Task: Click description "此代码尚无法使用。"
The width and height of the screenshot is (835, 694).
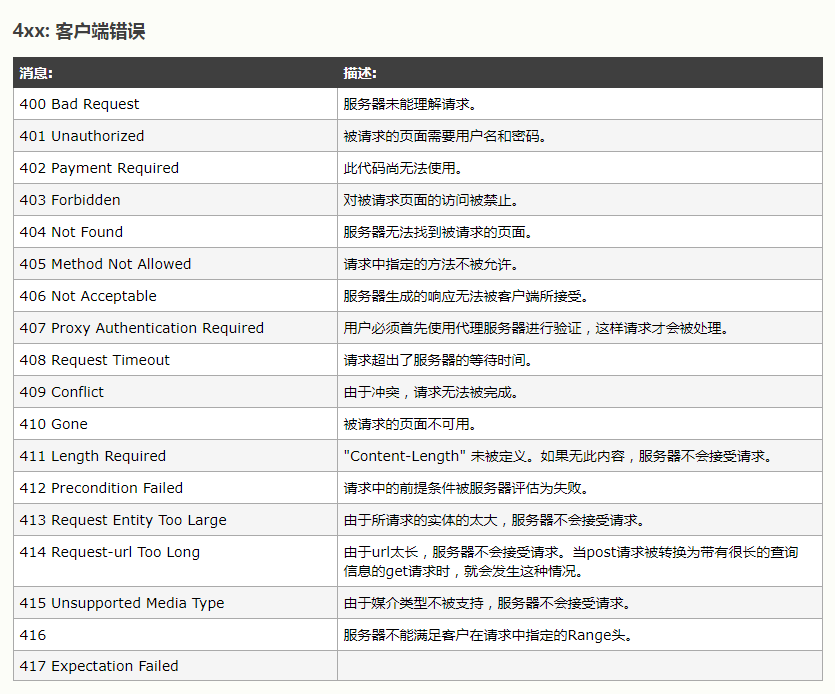Action: 403,168
